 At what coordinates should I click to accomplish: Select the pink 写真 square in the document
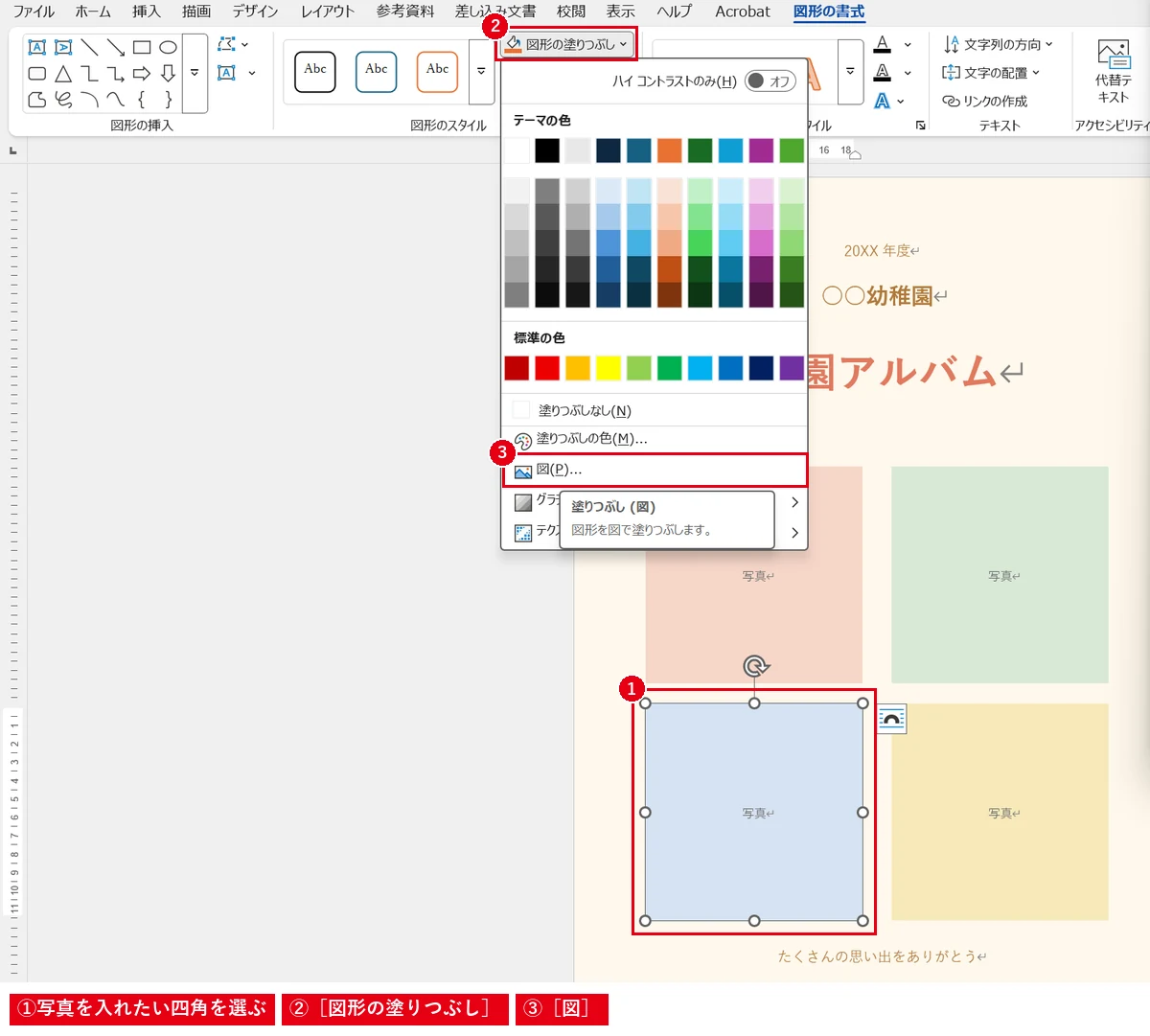pos(754,618)
